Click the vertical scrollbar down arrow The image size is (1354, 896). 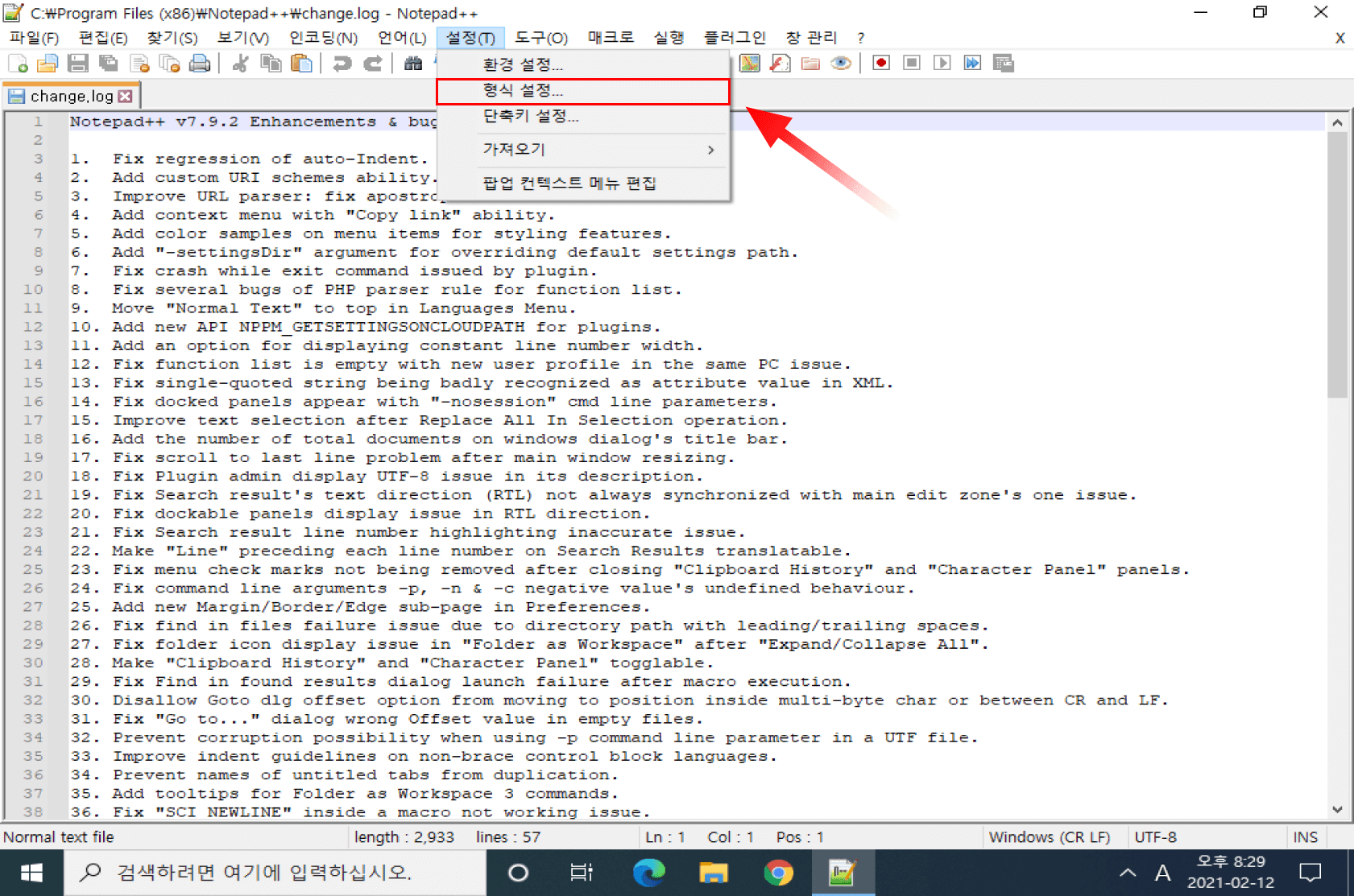1337,810
